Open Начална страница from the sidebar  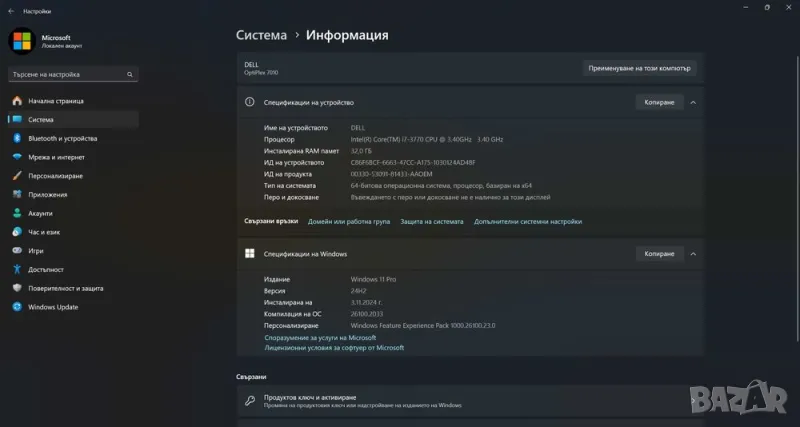[x=55, y=101]
